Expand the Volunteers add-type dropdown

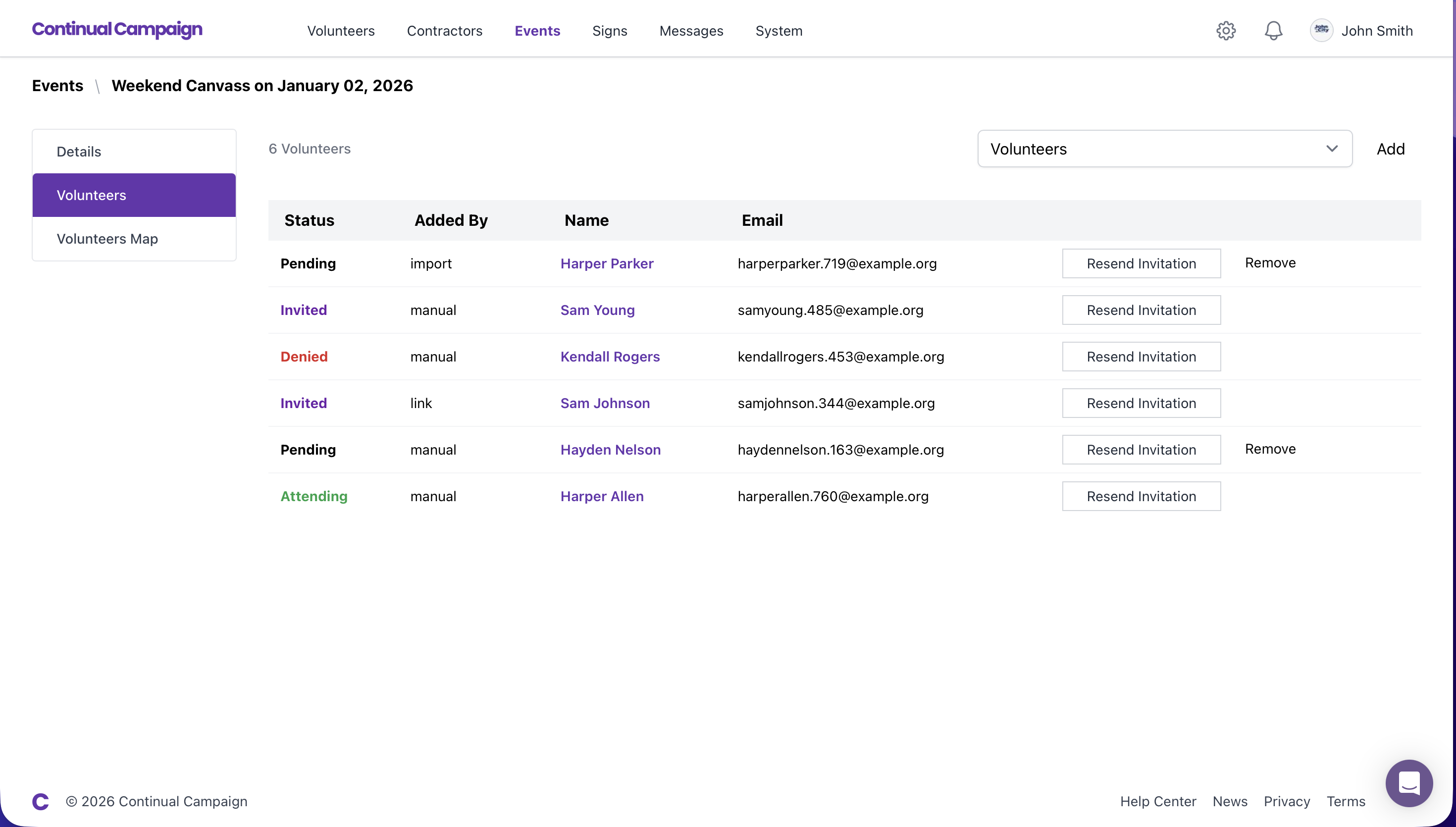pos(1164,148)
